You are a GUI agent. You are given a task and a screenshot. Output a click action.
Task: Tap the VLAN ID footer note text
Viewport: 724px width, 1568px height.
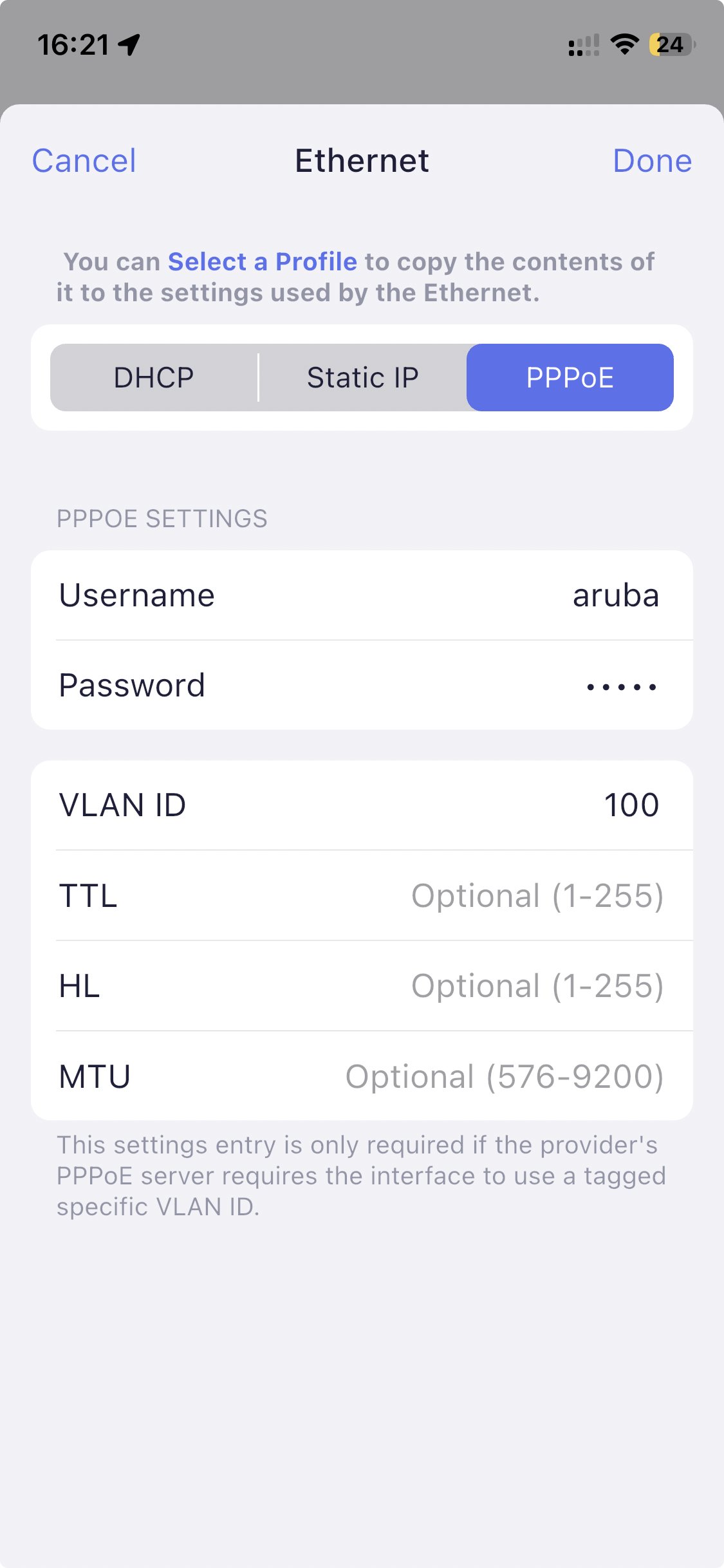click(360, 1176)
